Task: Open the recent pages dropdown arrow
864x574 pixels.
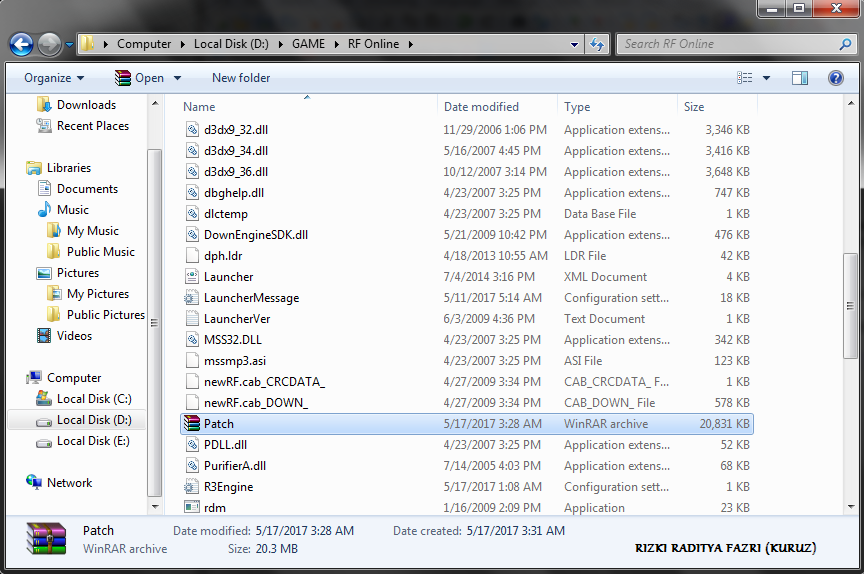Action: point(69,45)
